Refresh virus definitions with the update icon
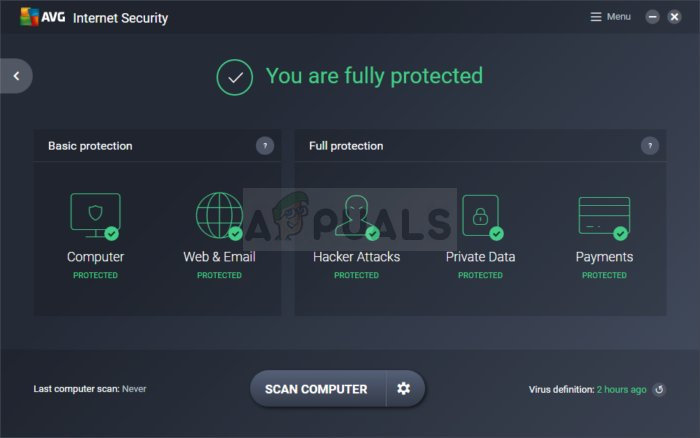Screen dimensions: 700x438 coord(659,390)
